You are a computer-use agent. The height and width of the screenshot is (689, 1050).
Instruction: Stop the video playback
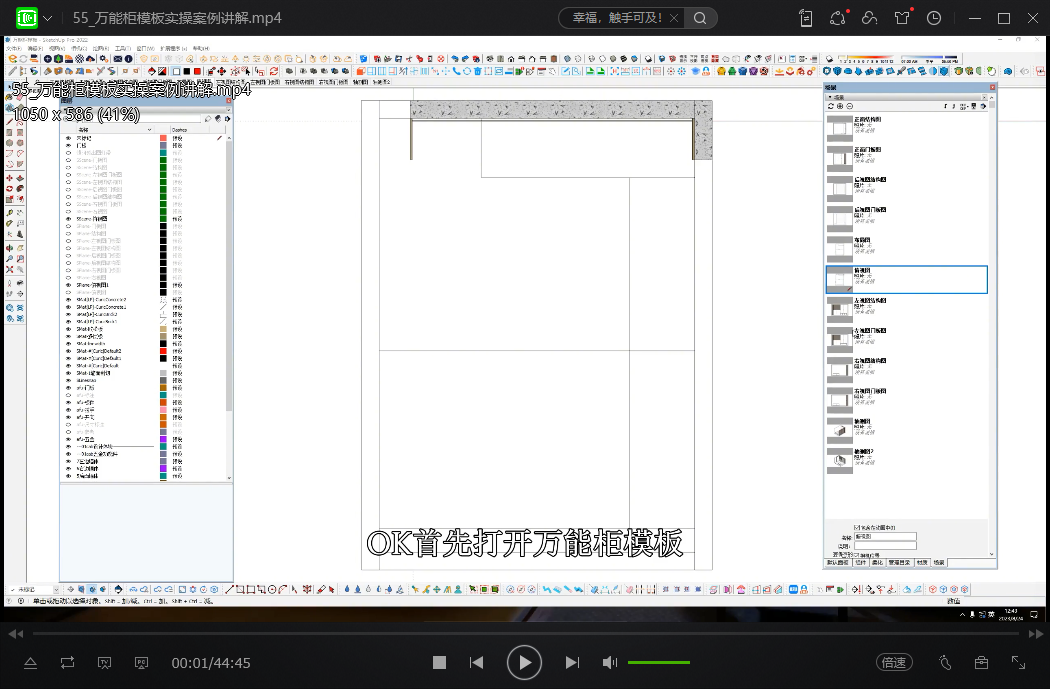[439, 663]
